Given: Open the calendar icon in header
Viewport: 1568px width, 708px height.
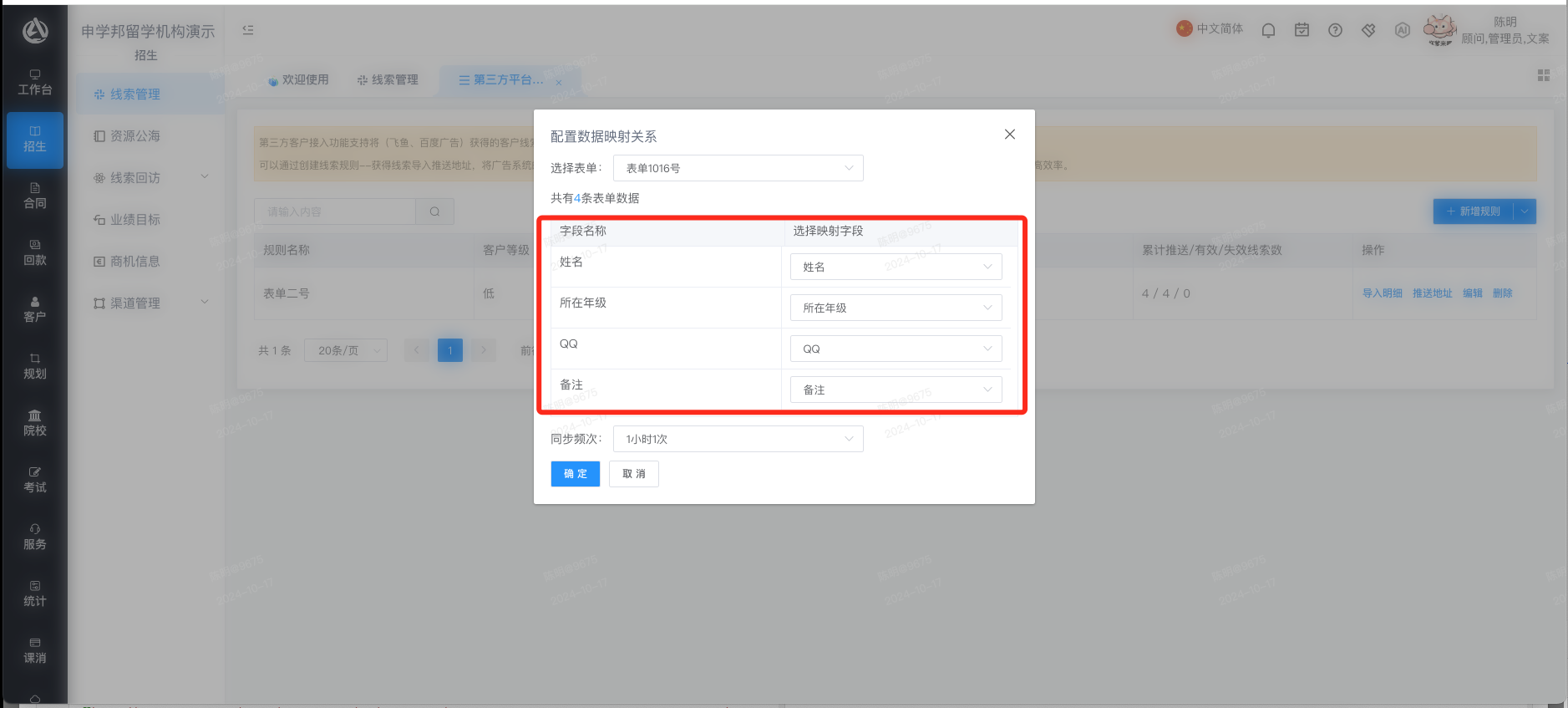Looking at the screenshot, I should 1302,30.
